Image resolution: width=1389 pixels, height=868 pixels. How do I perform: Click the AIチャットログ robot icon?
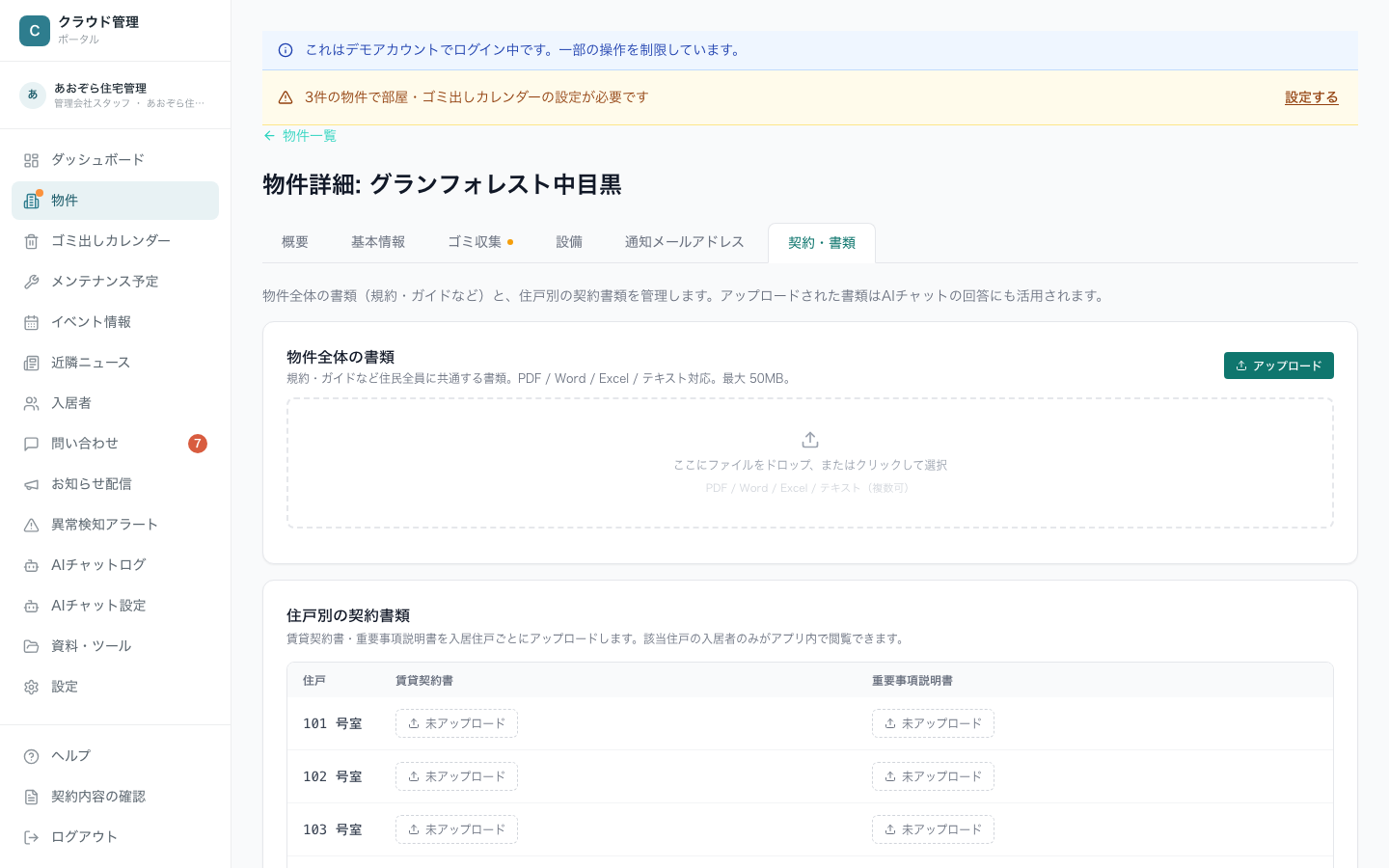[32, 565]
